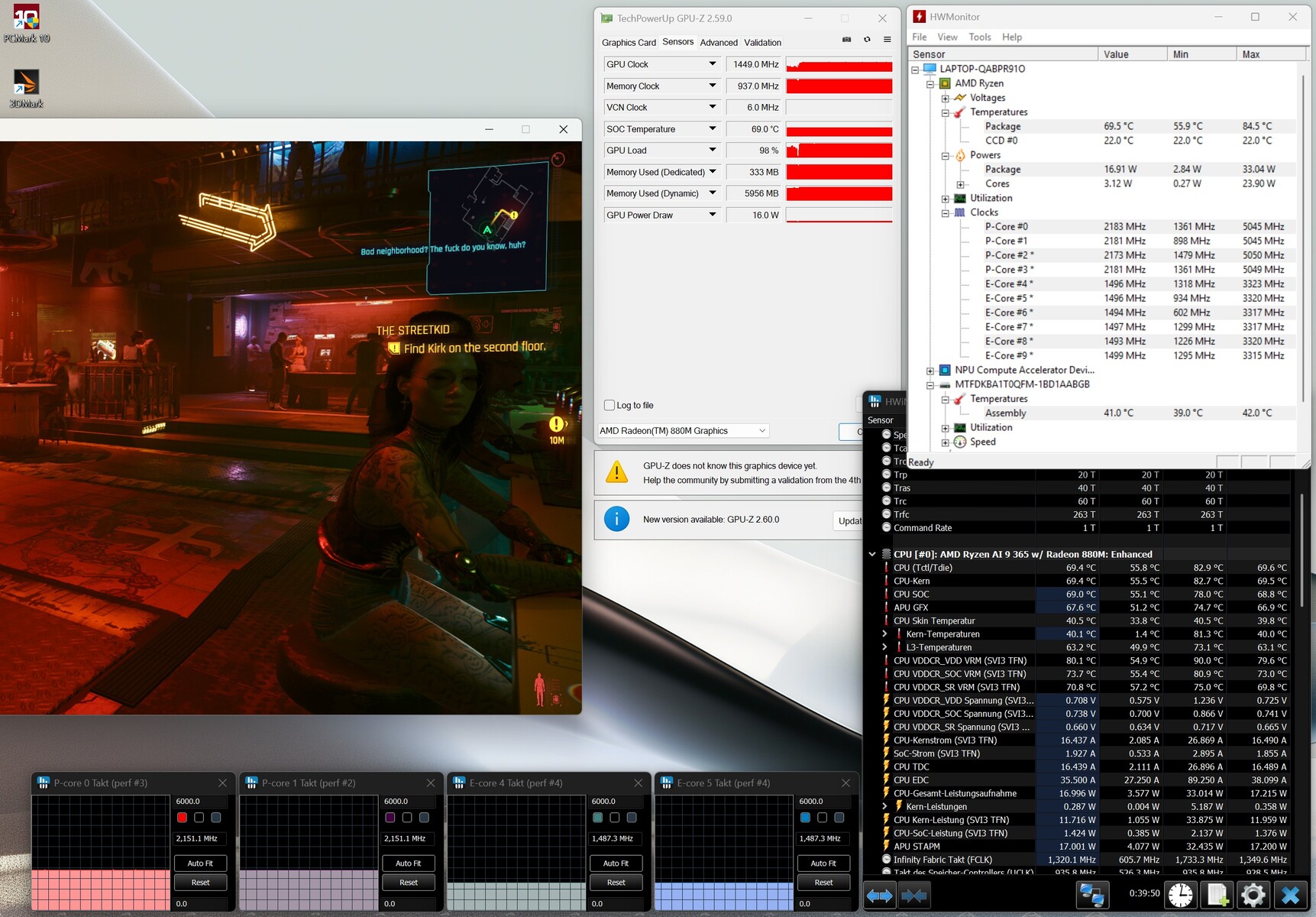Image resolution: width=1316 pixels, height=917 pixels.
Task: Open the File menu in HWMonitor
Action: (920, 37)
